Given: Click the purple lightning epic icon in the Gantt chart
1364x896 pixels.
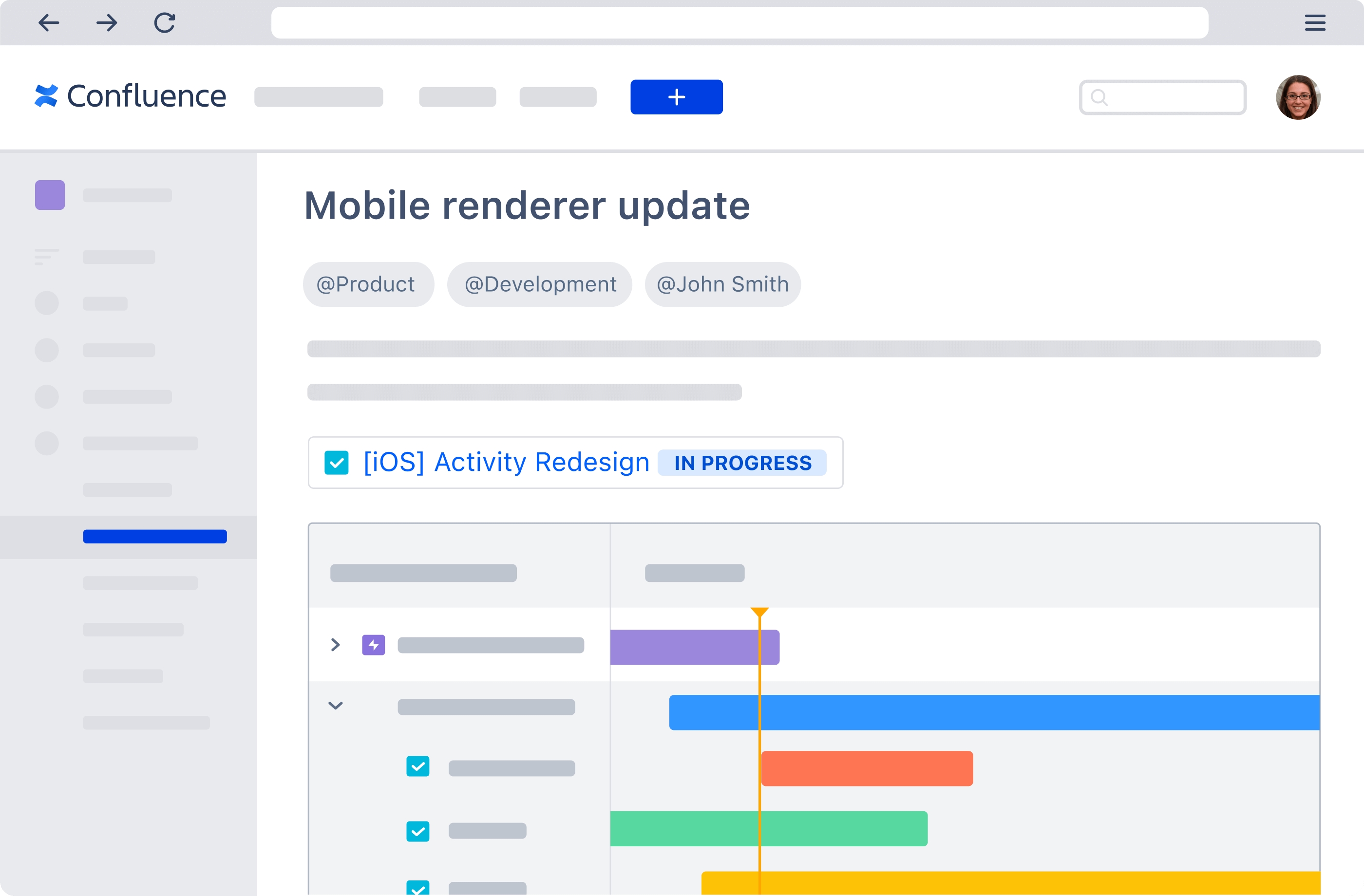Looking at the screenshot, I should click(x=373, y=645).
